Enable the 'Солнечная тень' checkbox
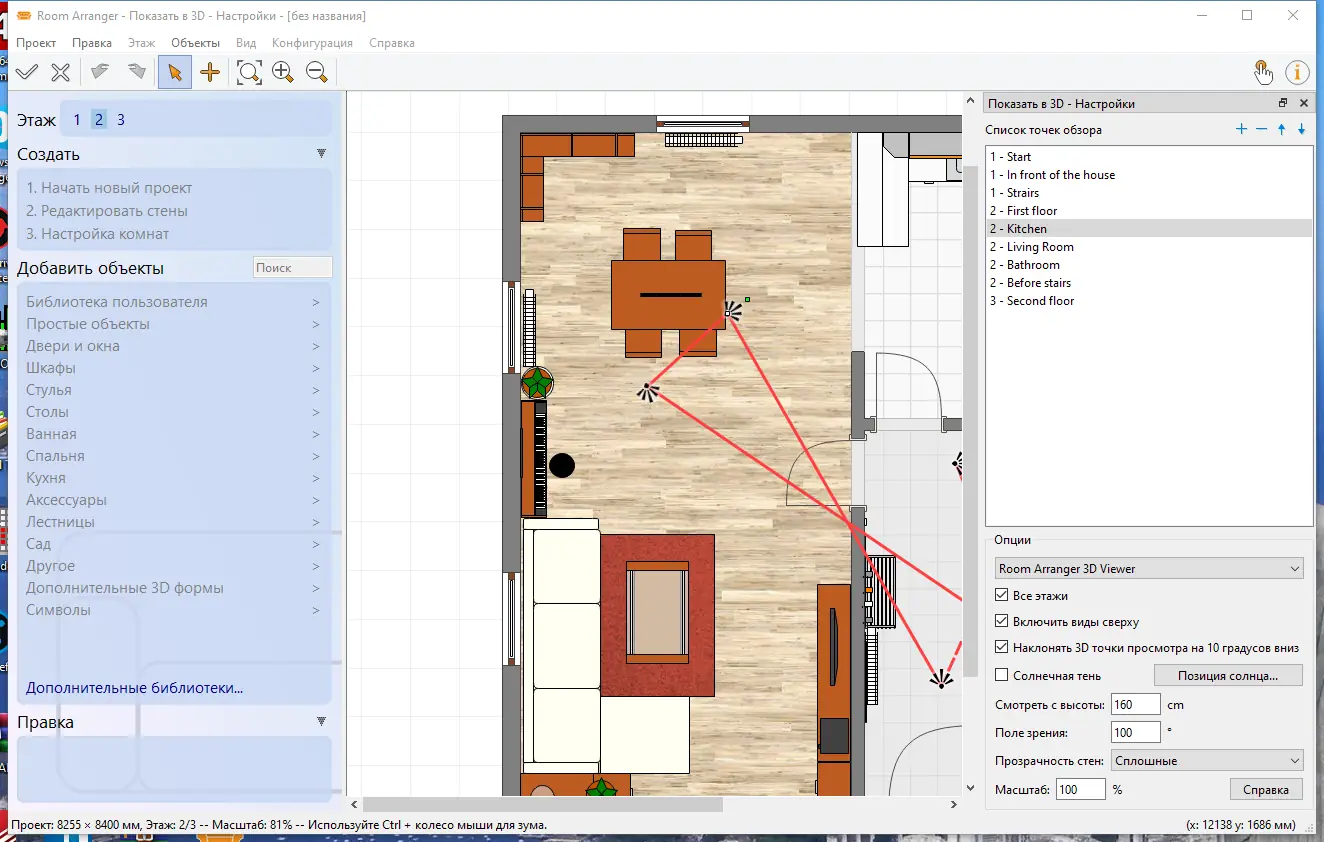The image size is (1324, 842). (1002, 676)
